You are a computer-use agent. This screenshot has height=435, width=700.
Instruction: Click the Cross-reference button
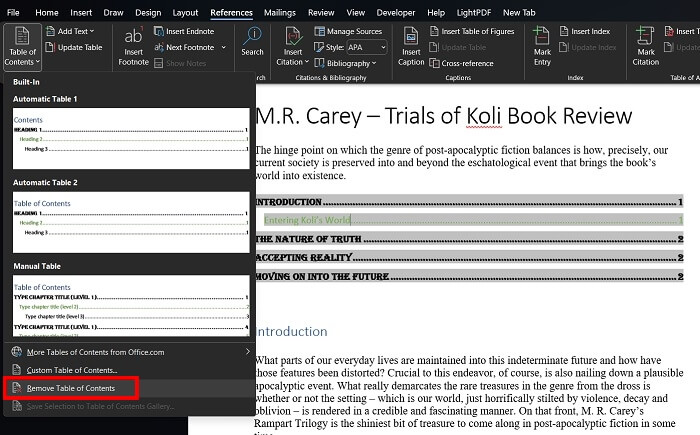(468, 62)
